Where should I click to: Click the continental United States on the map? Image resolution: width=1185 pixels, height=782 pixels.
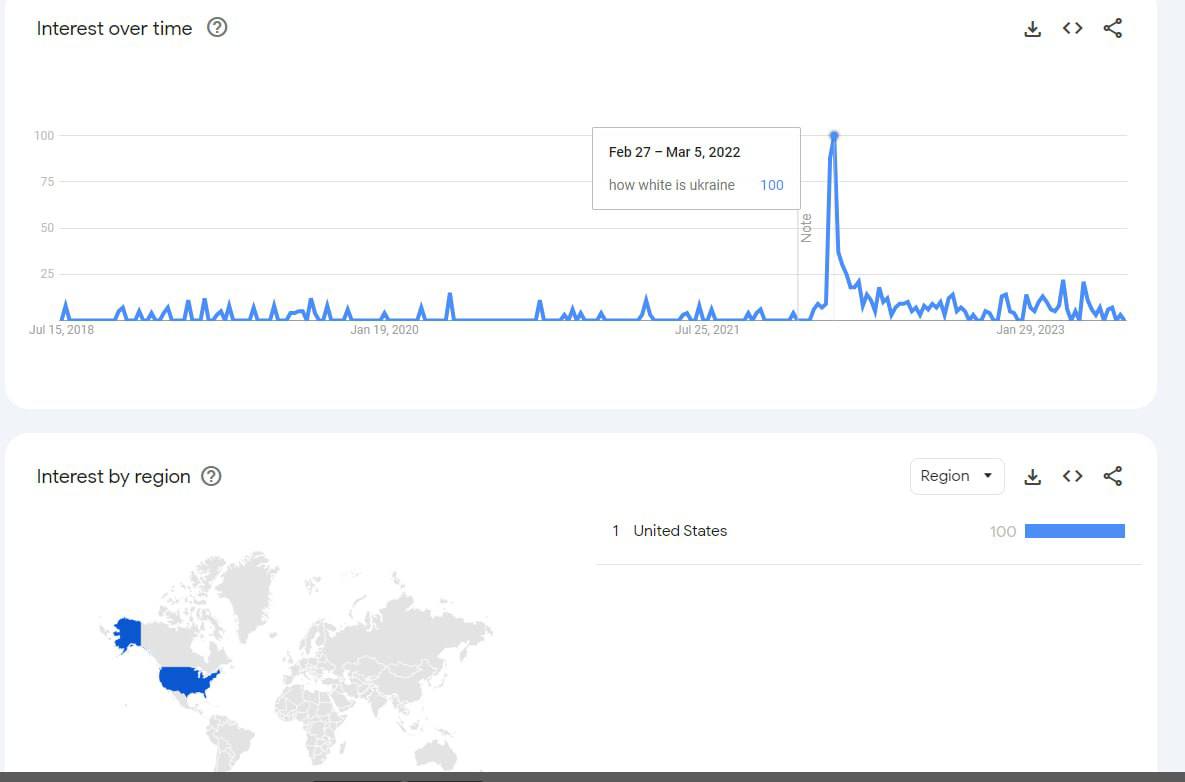coord(189,681)
